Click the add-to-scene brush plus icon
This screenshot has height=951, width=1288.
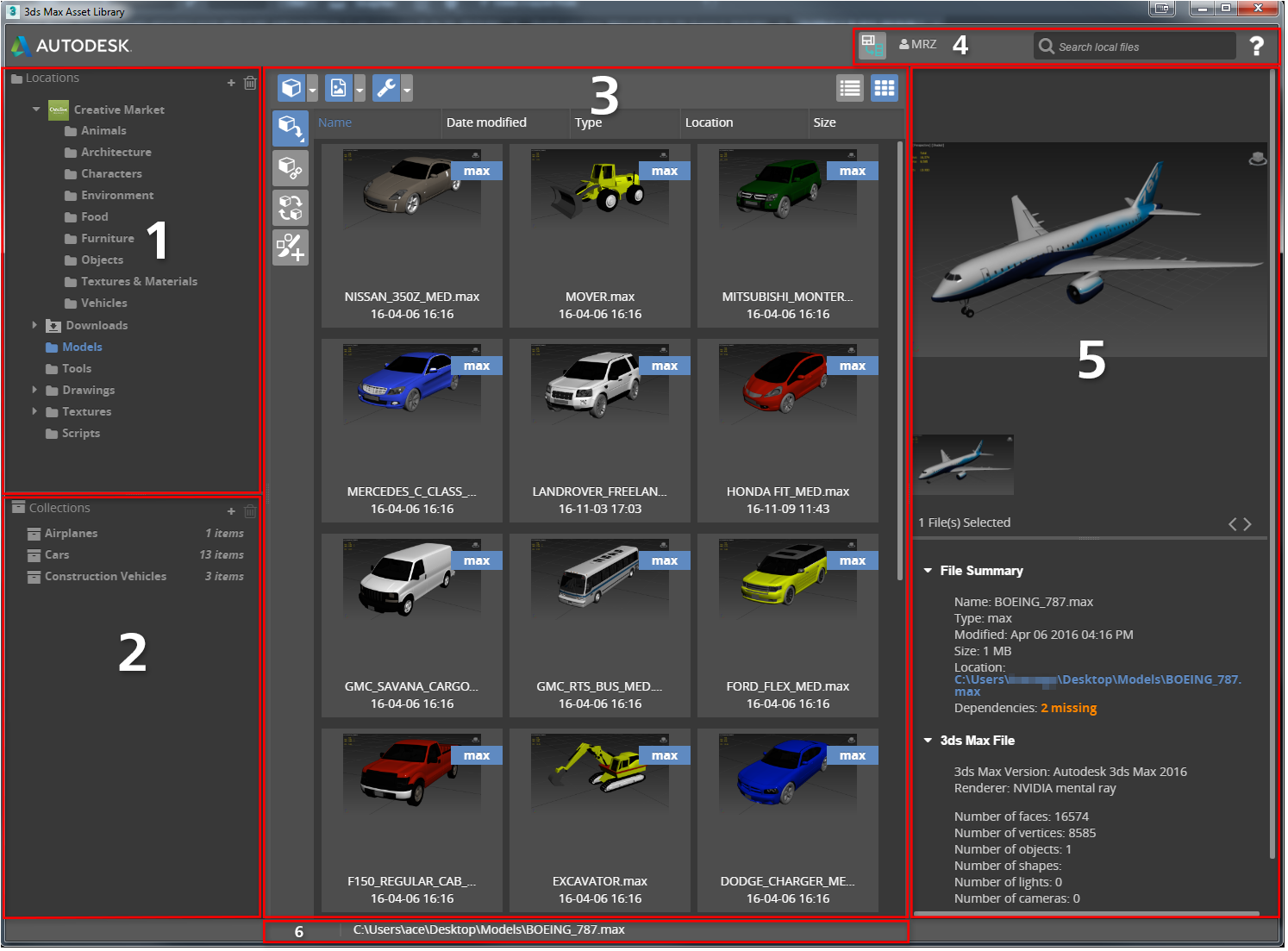[291, 247]
